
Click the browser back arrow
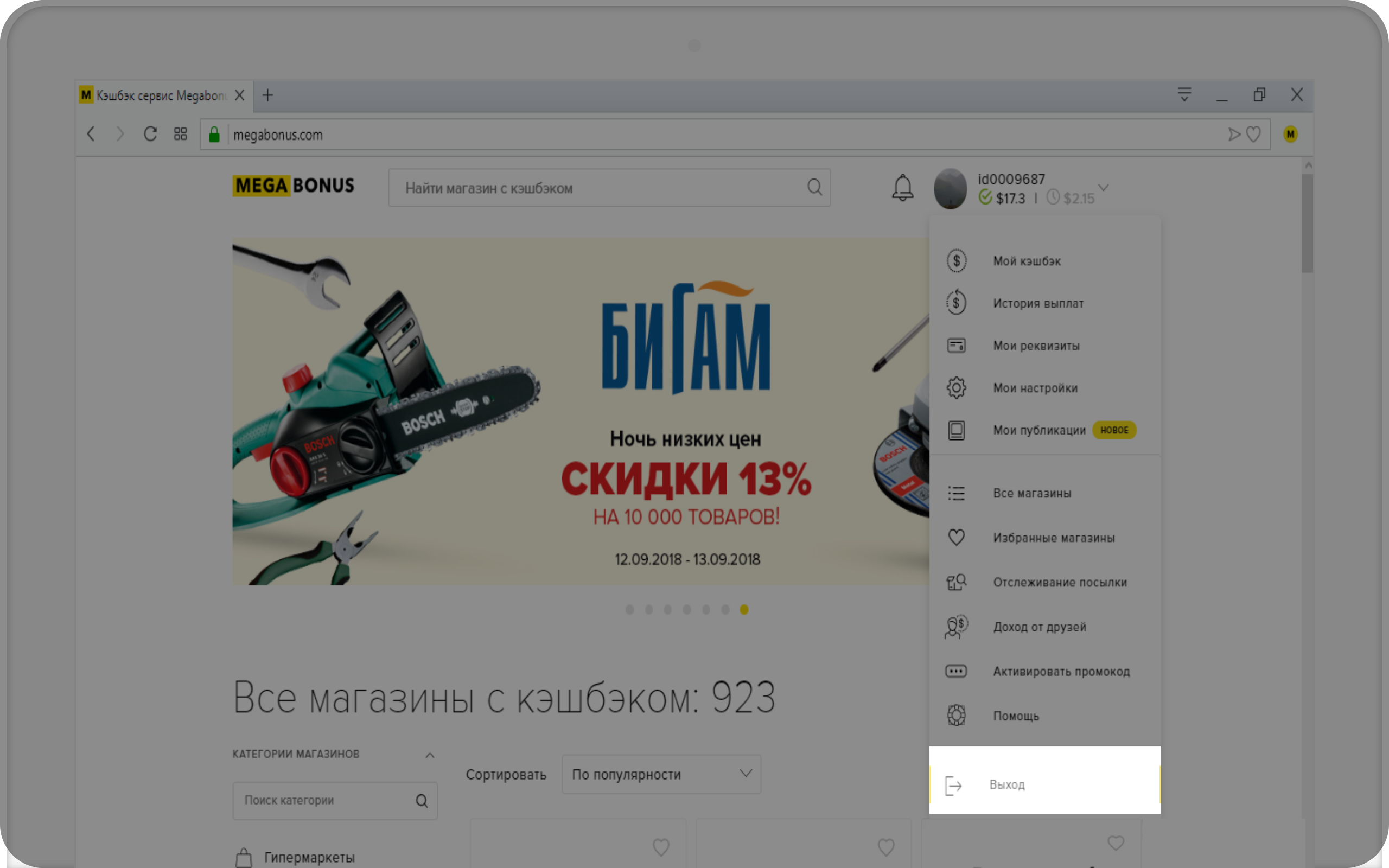point(91,135)
